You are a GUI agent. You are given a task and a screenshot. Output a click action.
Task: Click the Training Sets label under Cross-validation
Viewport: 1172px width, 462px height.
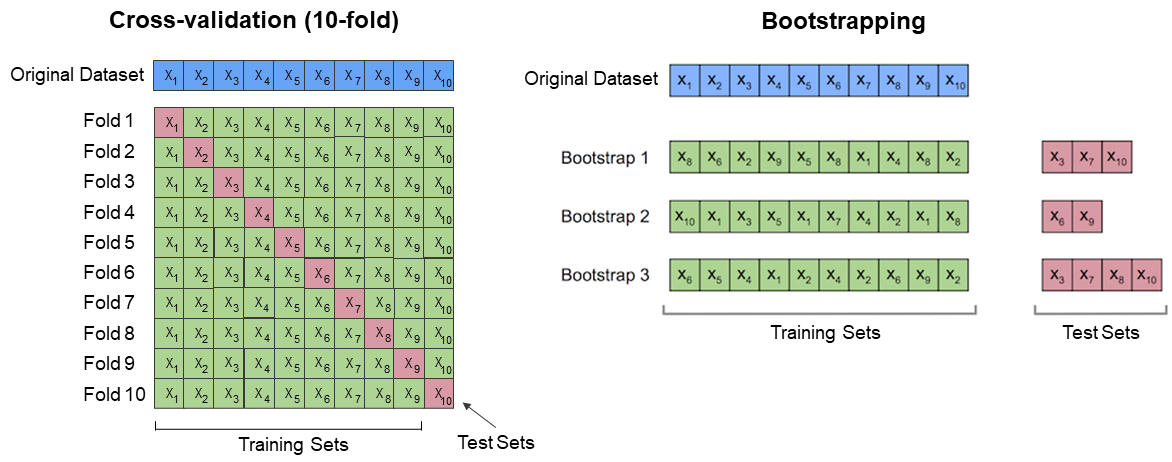pyautogui.click(x=293, y=443)
